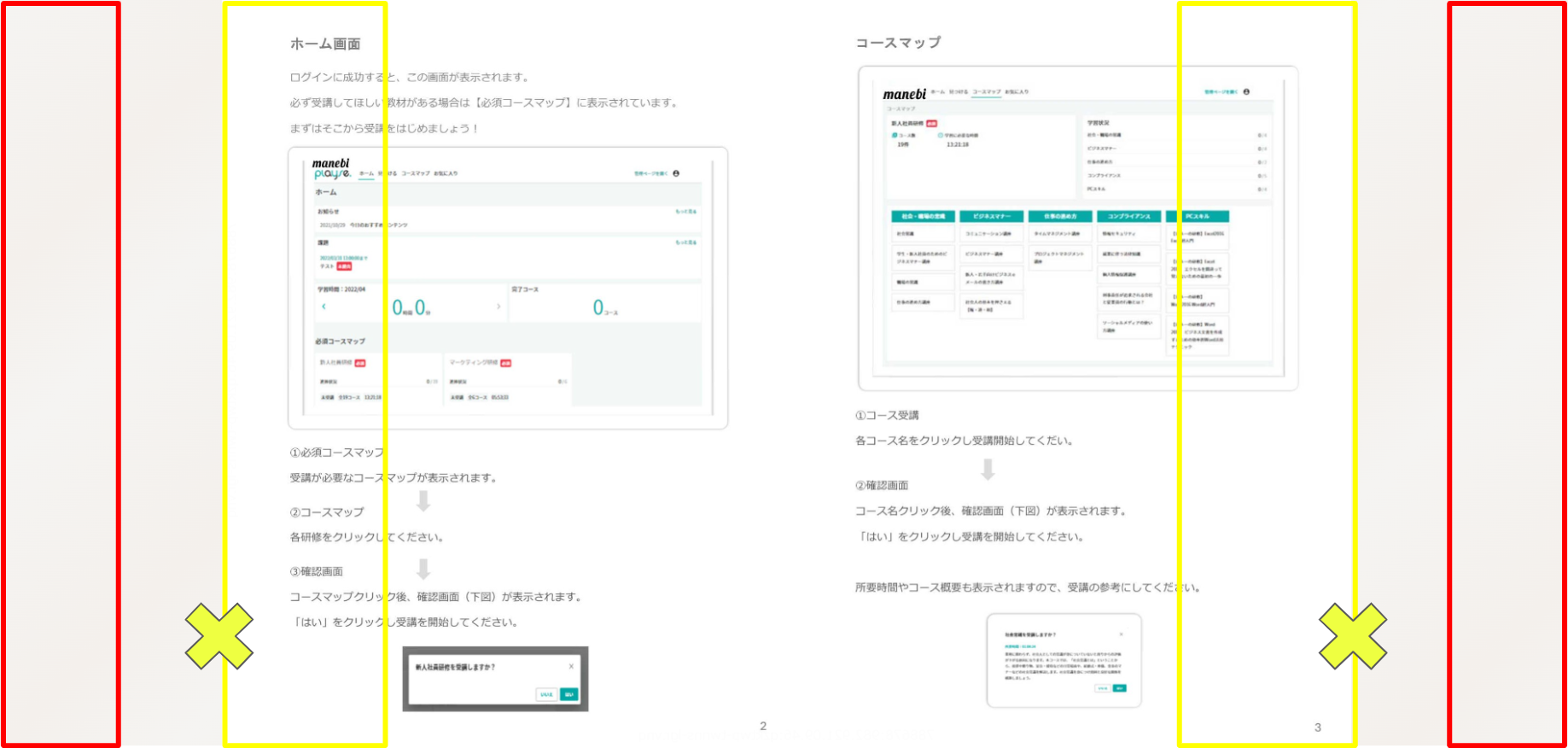The width and height of the screenshot is (1568, 748).
Task: Select ホーム tab in home screenshot
Action: pyautogui.click(x=366, y=173)
